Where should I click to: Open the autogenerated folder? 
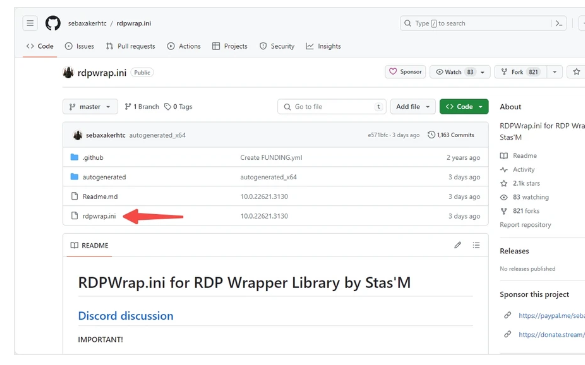pos(104,177)
